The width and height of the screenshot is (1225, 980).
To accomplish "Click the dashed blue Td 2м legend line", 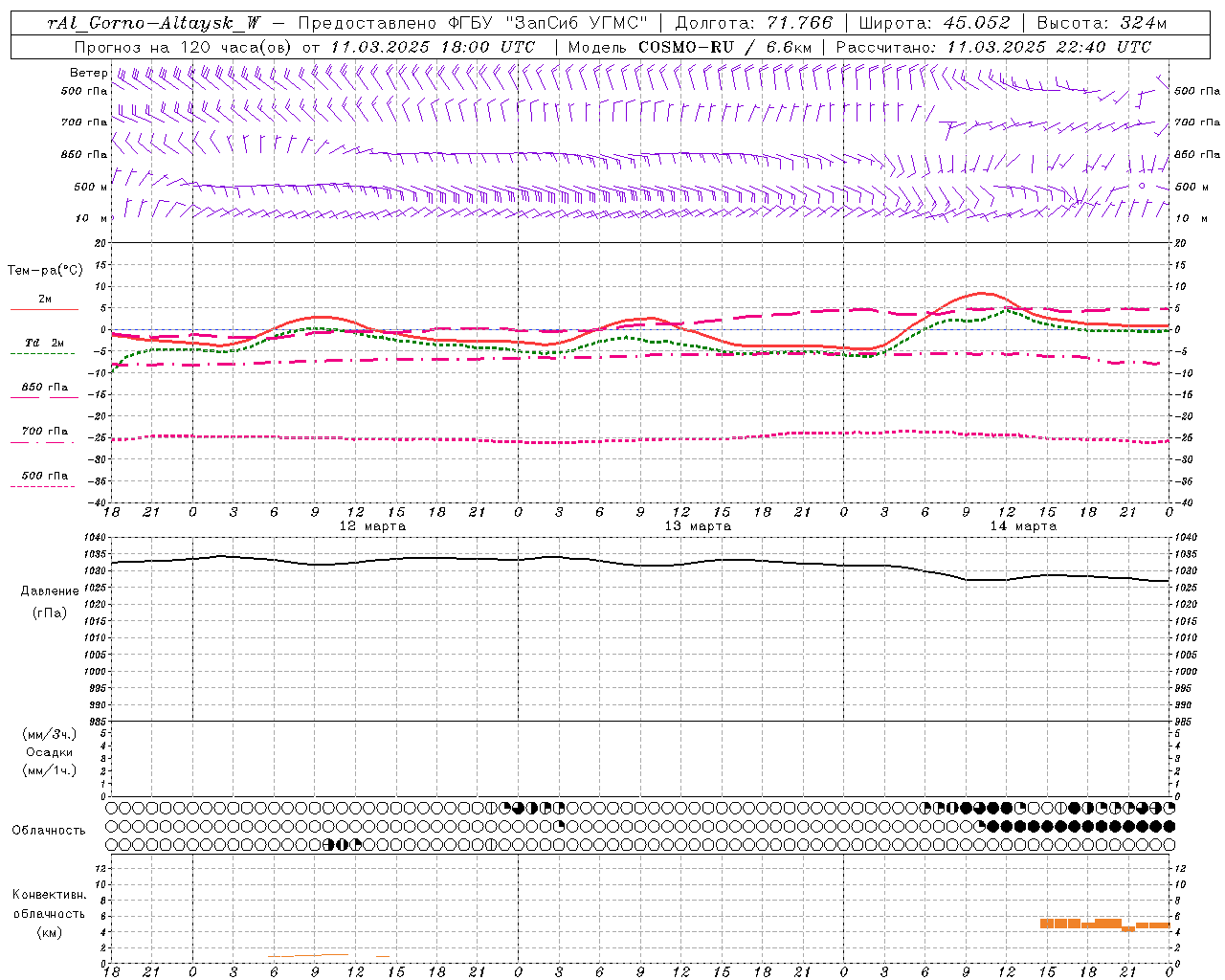I will [x=42, y=354].
